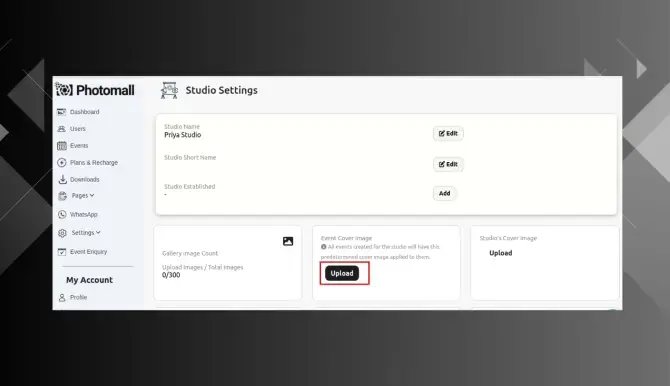Open the WhatsApp icon
This screenshot has width=670, height=386.
(62, 214)
